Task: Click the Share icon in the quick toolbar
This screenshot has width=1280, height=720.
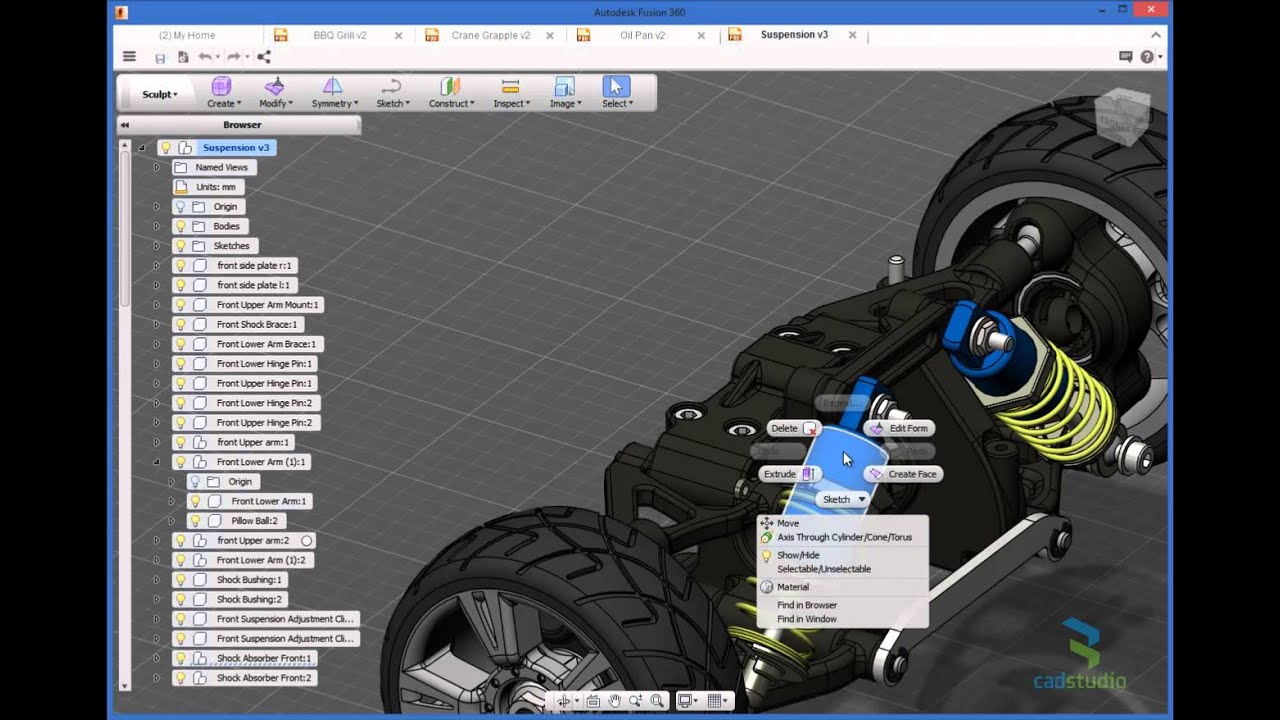Action: [x=264, y=57]
